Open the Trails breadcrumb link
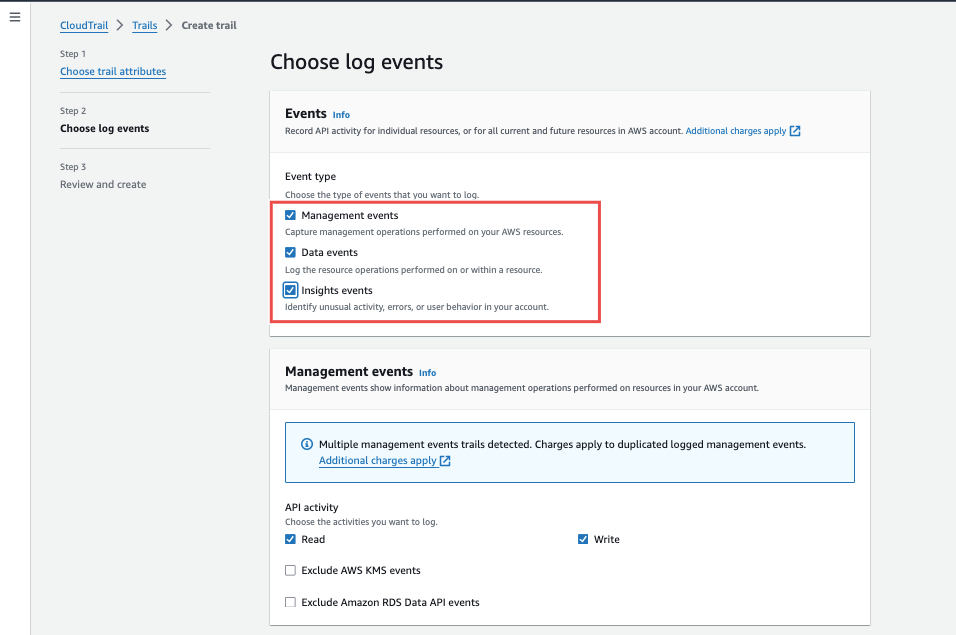This screenshot has width=956, height=635. (146, 25)
